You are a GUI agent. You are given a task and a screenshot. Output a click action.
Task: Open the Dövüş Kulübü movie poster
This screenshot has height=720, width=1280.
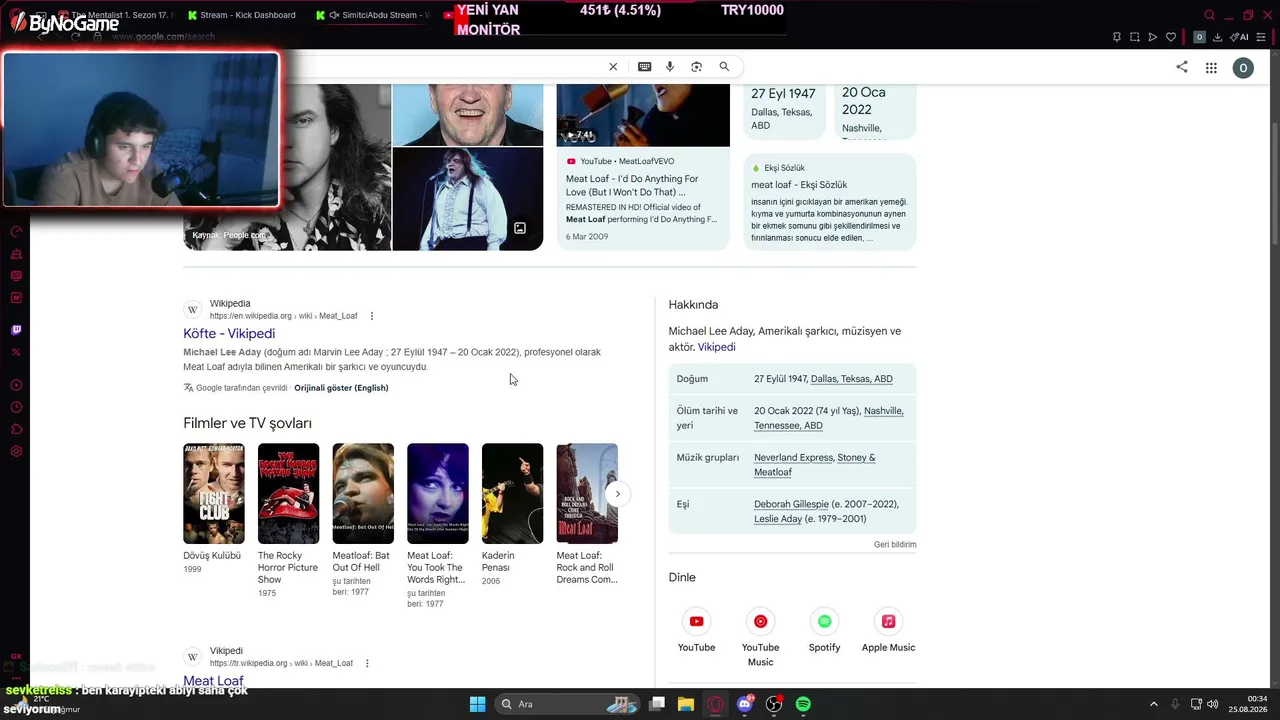[x=214, y=494]
